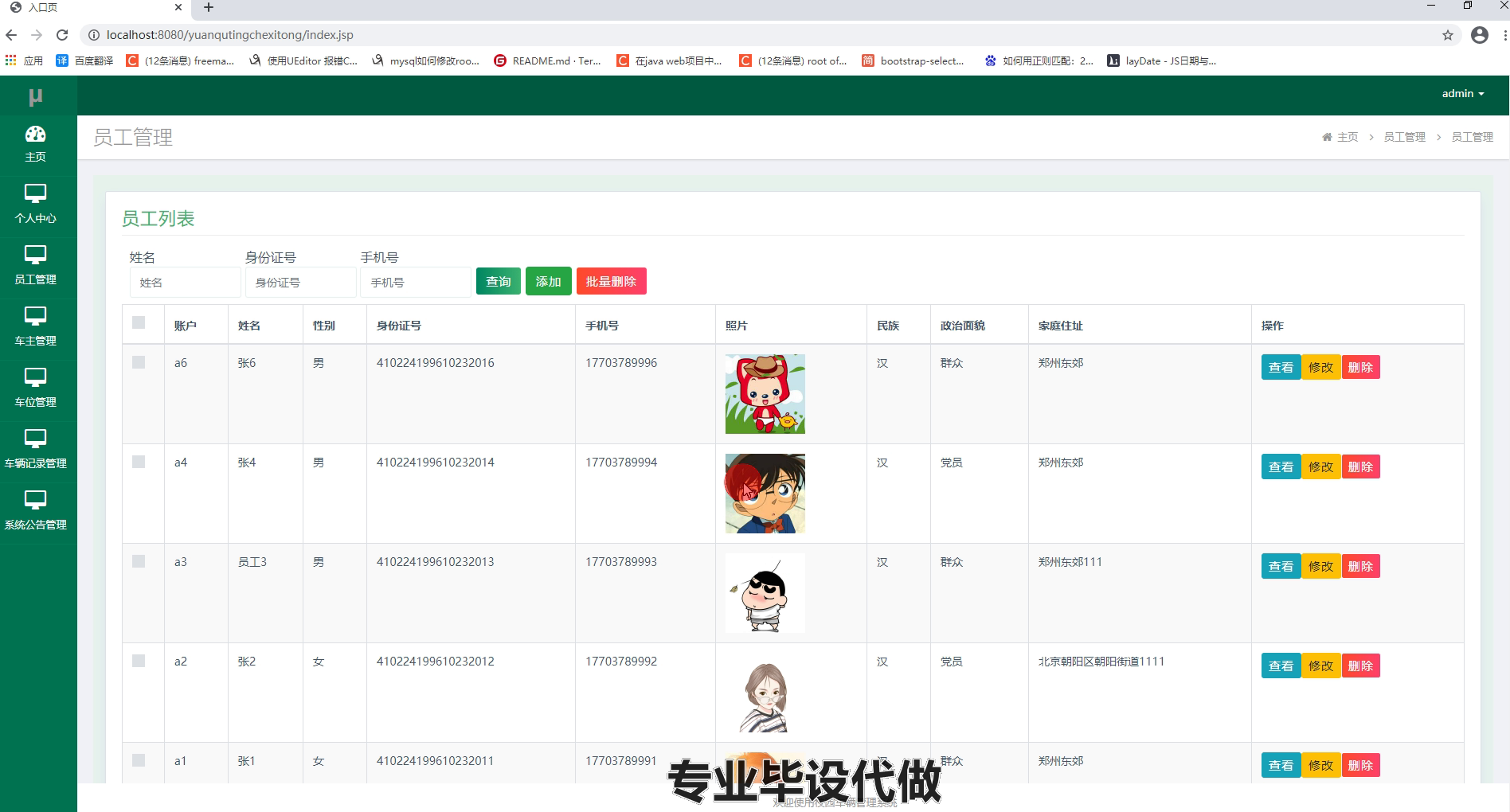This screenshot has width=1510, height=812.
Task: Open the 如何用正则匹配 bookmark
Action: pyautogui.click(x=1039, y=61)
